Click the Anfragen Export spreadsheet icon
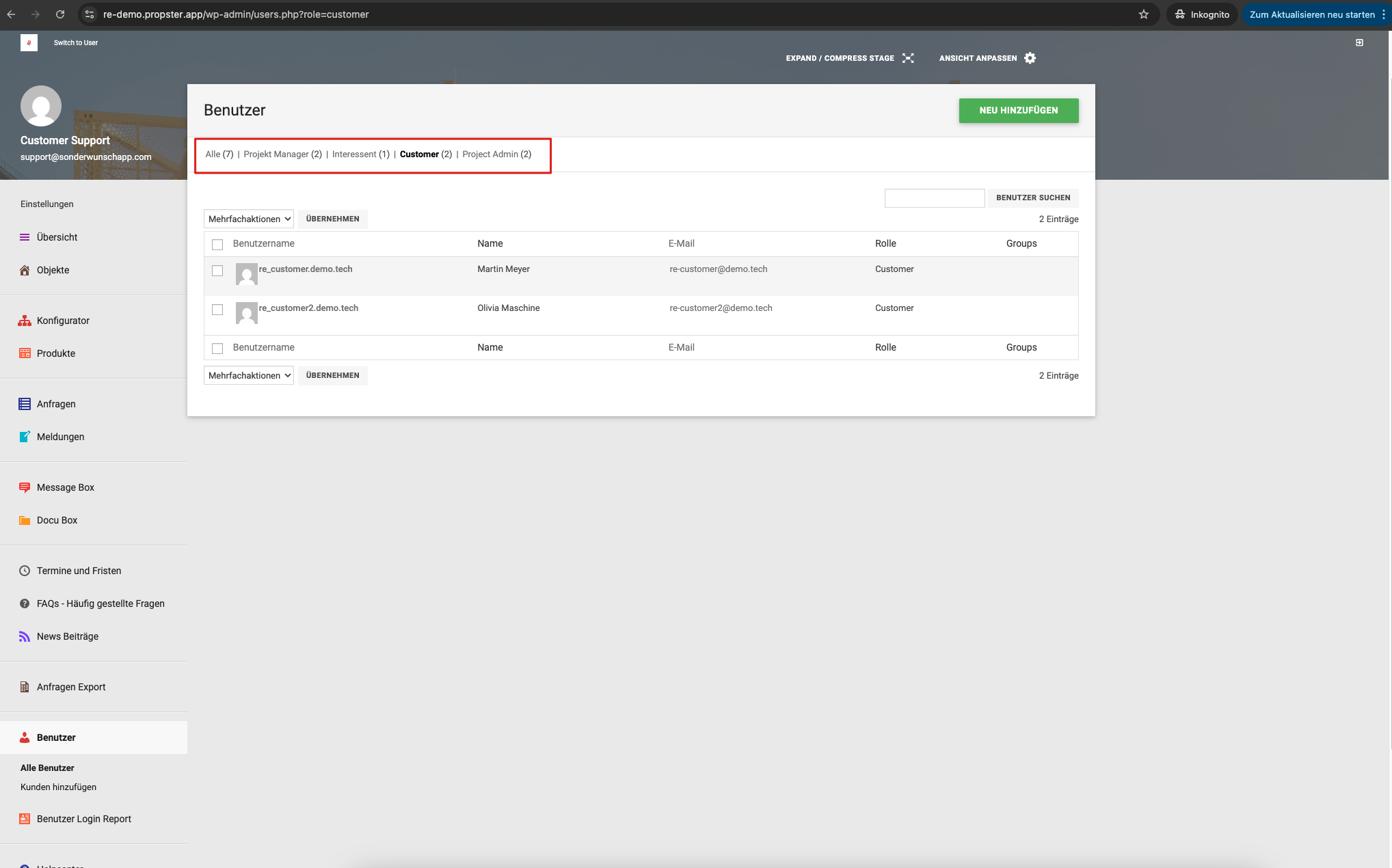The width and height of the screenshot is (1392, 868). click(25, 687)
